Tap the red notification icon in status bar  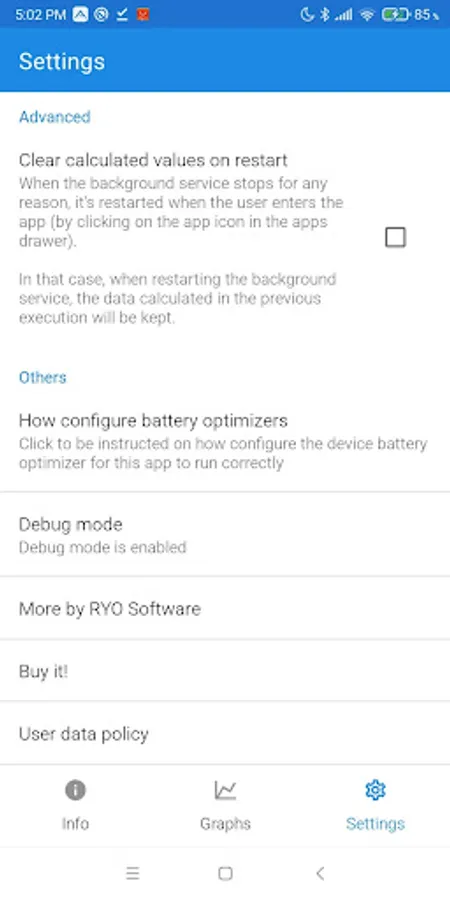tap(143, 15)
